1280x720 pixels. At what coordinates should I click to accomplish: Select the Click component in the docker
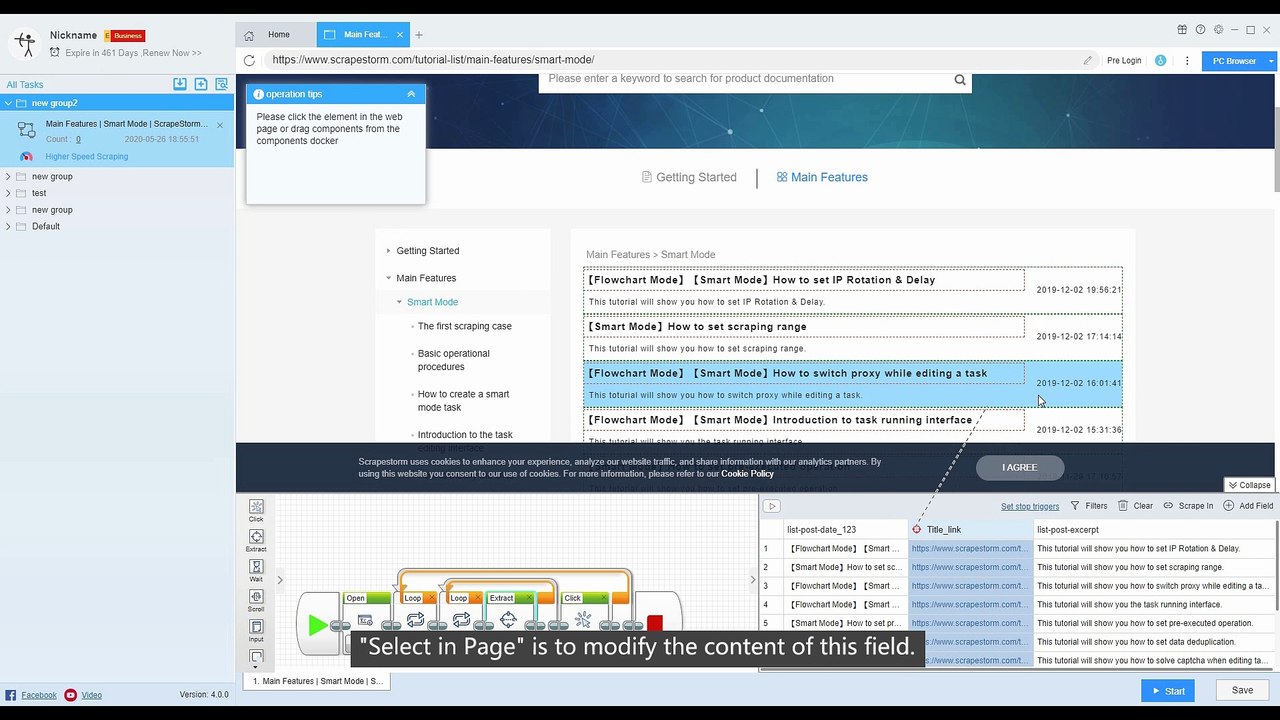pyautogui.click(x=256, y=510)
